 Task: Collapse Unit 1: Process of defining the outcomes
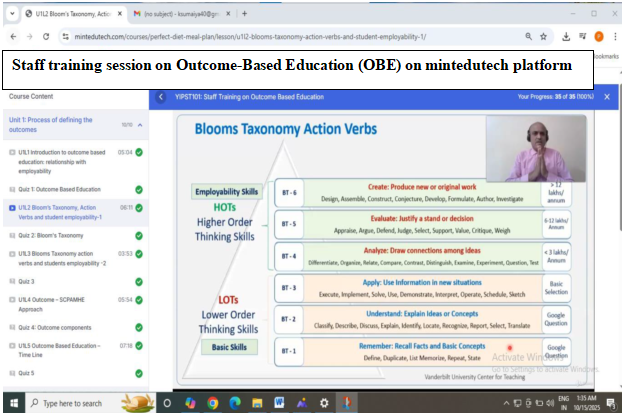[139, 125]
